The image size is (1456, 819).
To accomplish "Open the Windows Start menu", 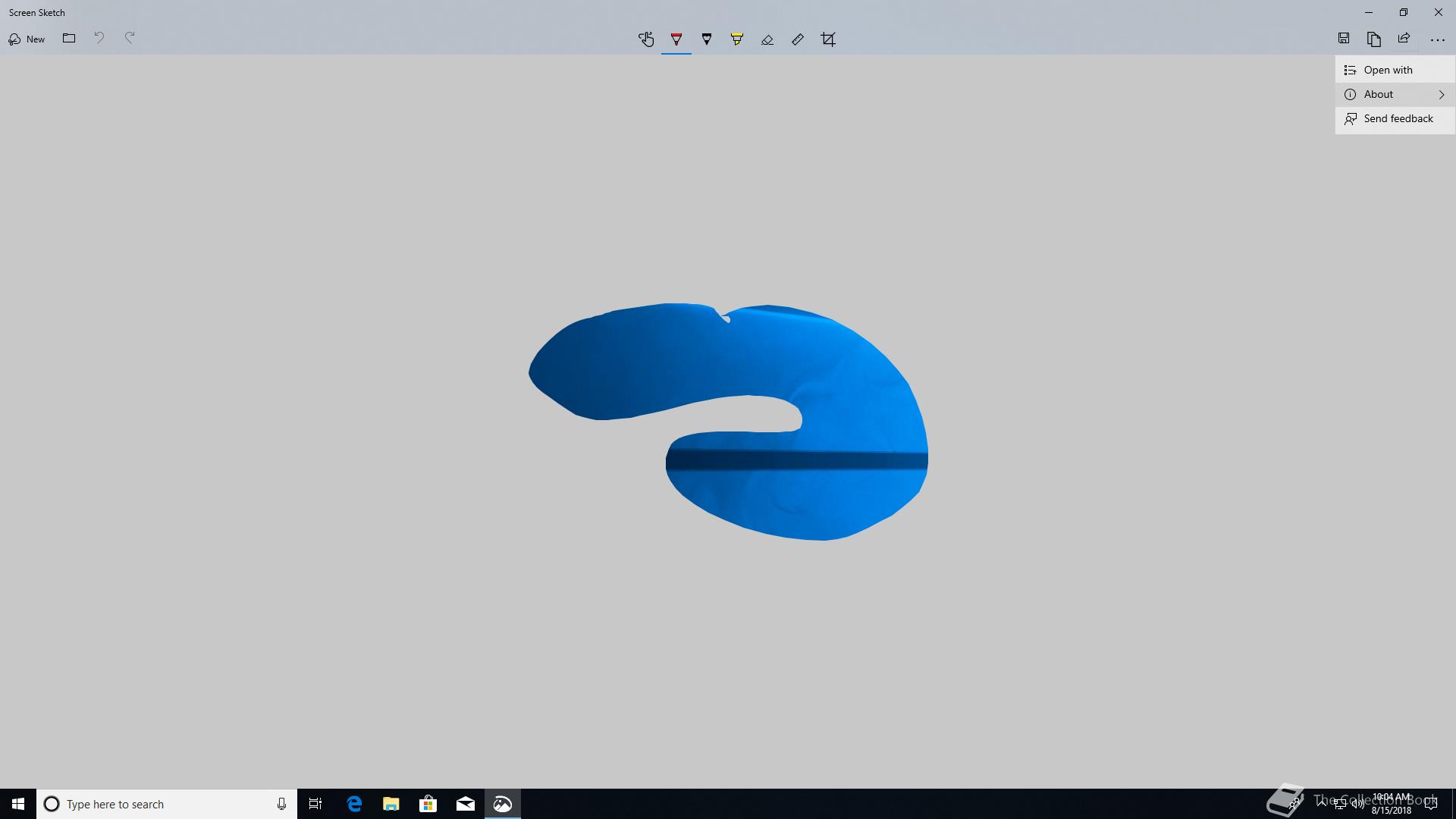I will point(18,804).
